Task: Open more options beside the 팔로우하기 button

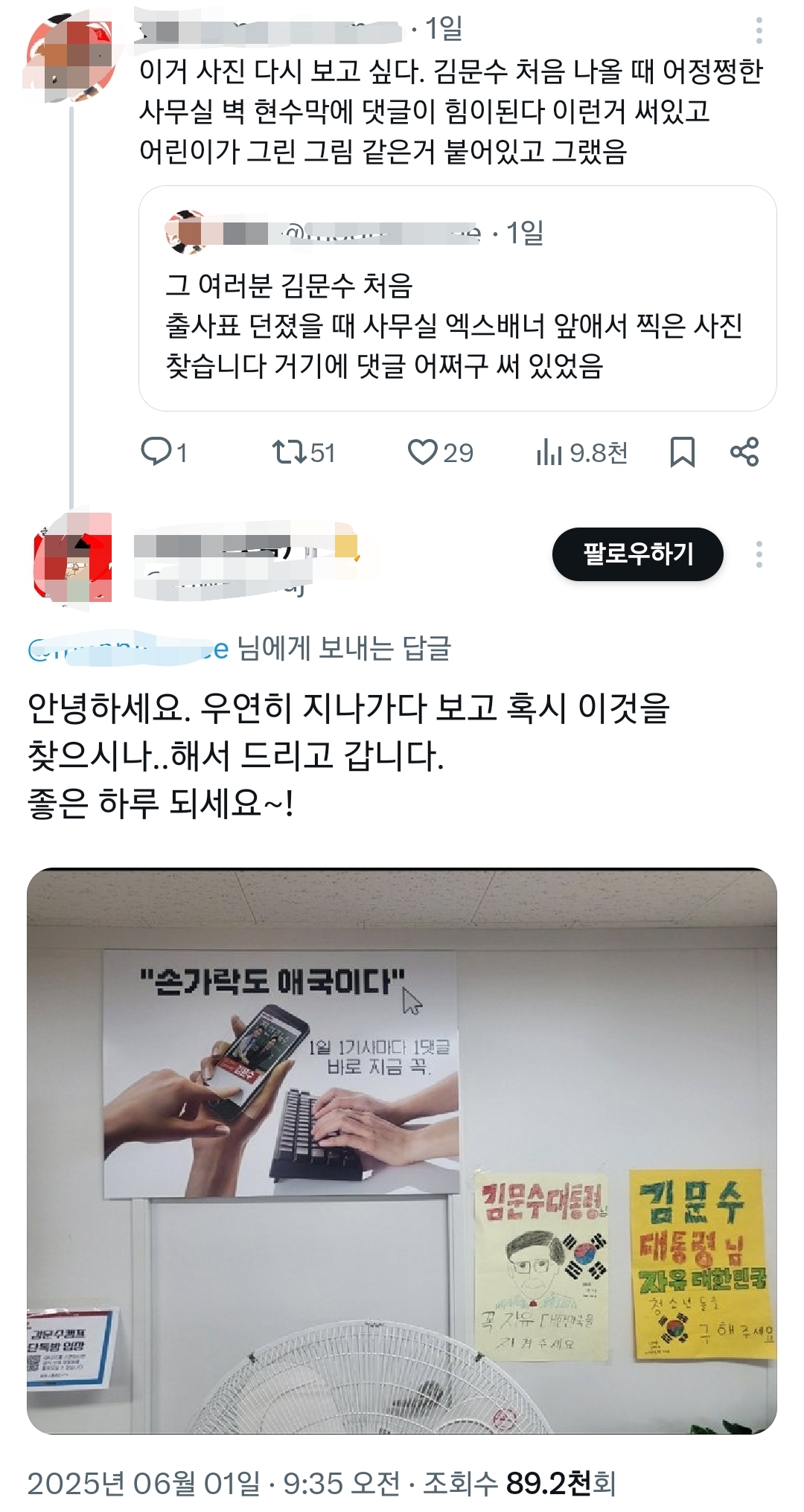Action: coord(759,554)
